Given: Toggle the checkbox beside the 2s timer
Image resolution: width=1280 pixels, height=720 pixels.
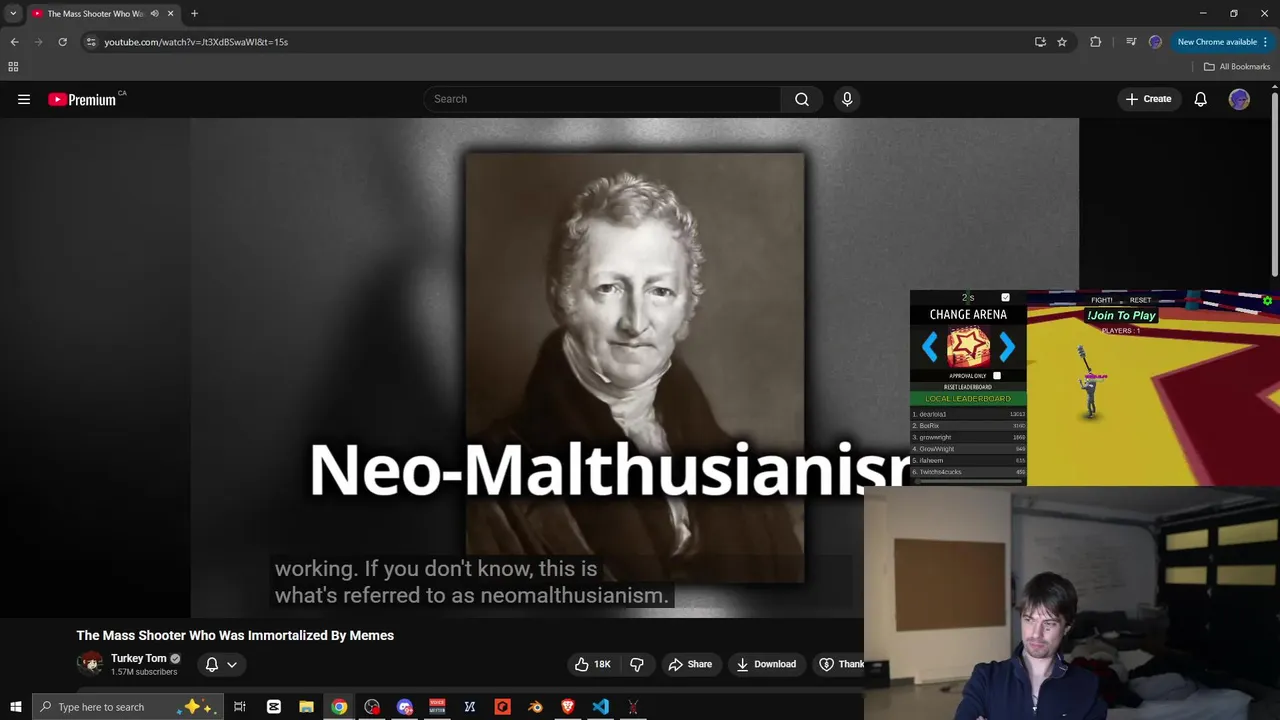Looking at the screenshot, I should [1006, 297].
